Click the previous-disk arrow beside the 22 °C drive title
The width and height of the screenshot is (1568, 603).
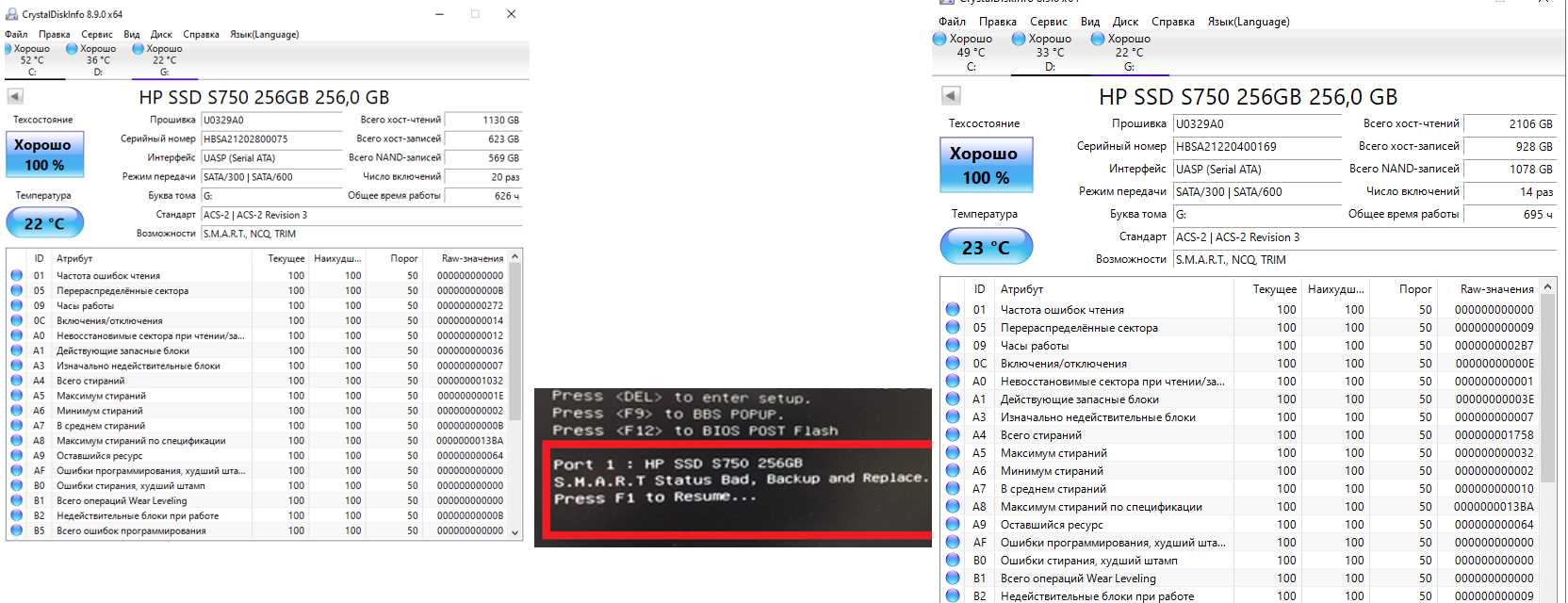point(15,96)
